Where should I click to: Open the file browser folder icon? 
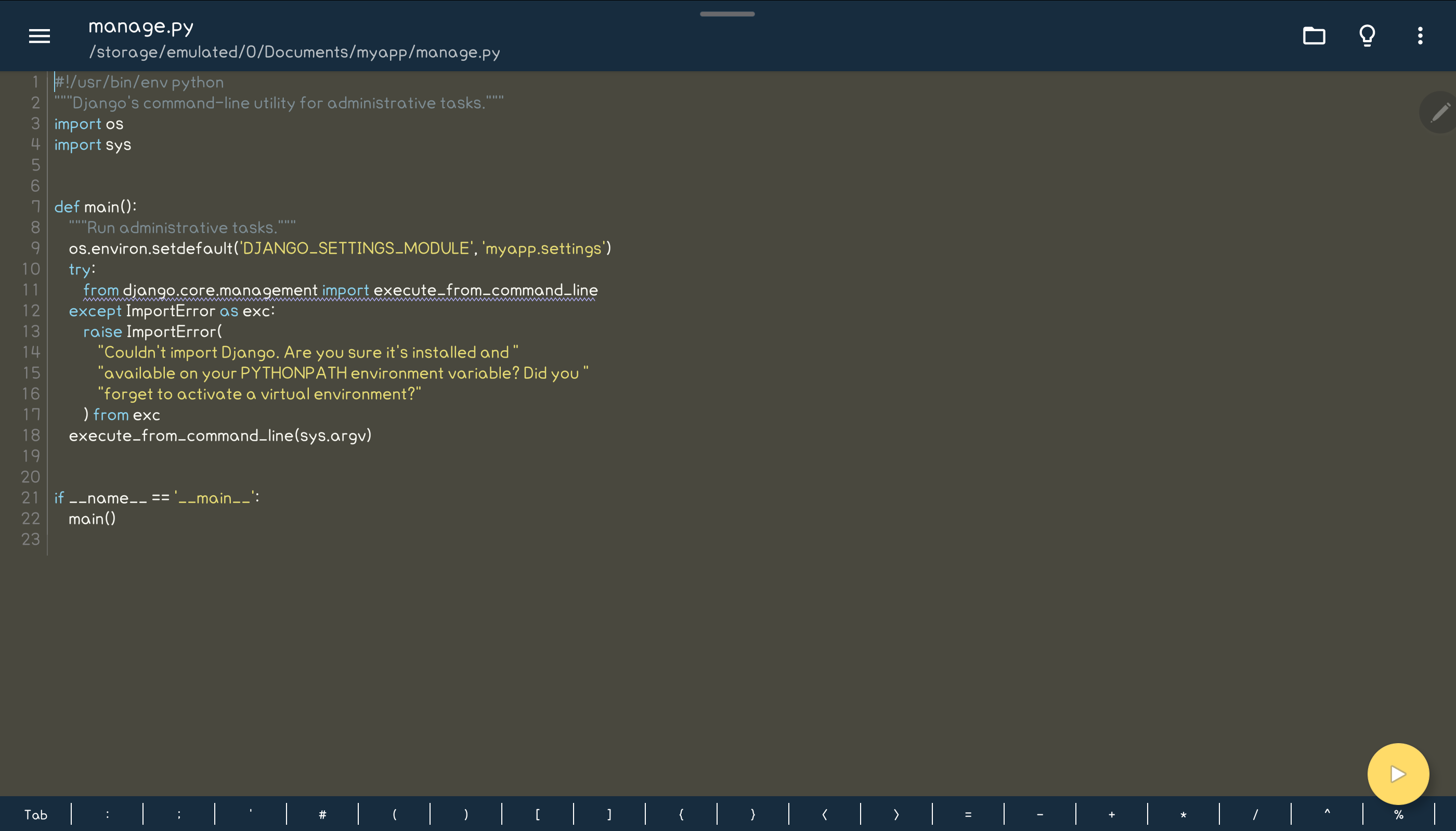(1314, 36)
